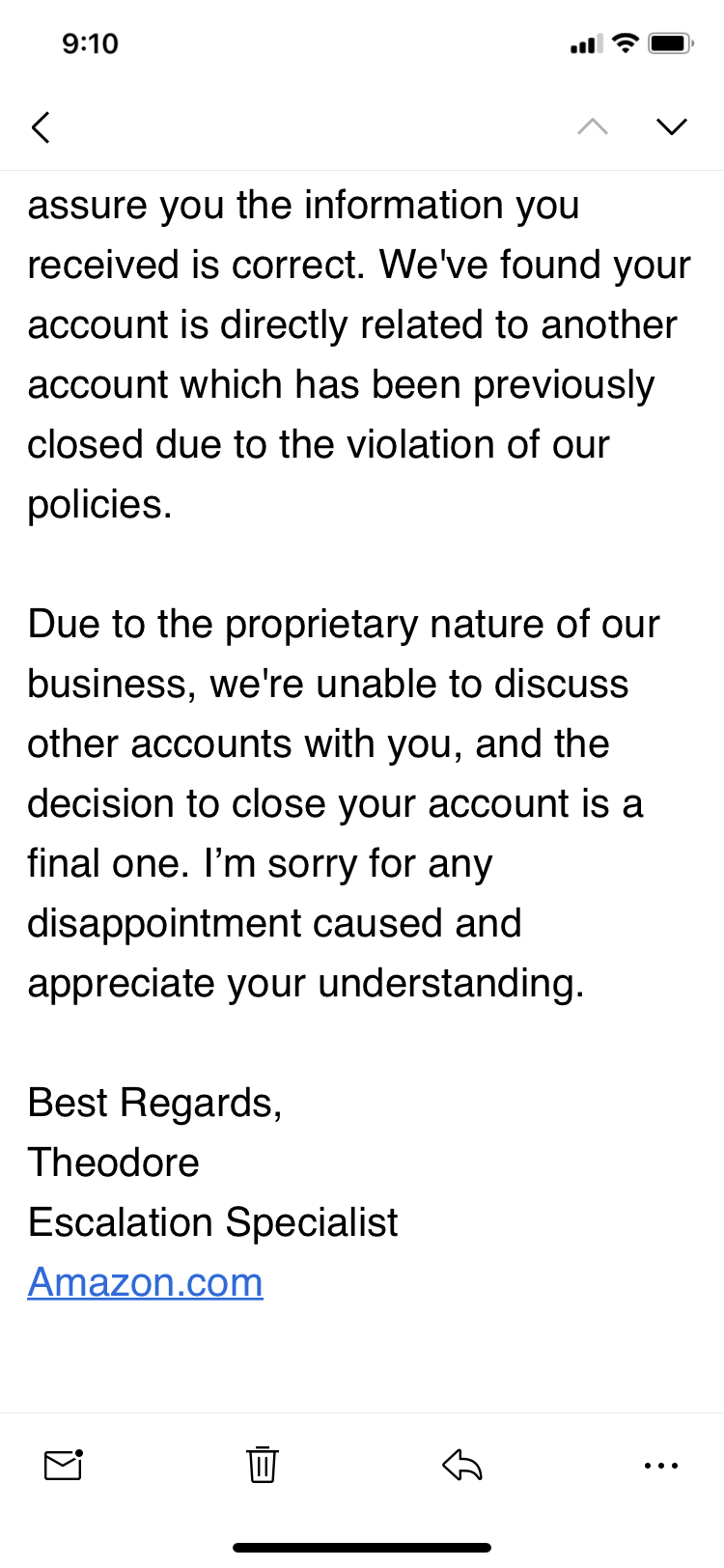Screen dimensions: 724x1568
Task: Go back to the inbox
Action: [41, 127]
